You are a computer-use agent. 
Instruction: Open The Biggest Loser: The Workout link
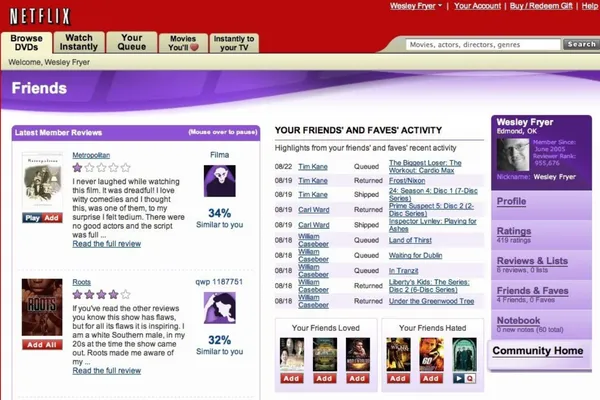(425, 167)
